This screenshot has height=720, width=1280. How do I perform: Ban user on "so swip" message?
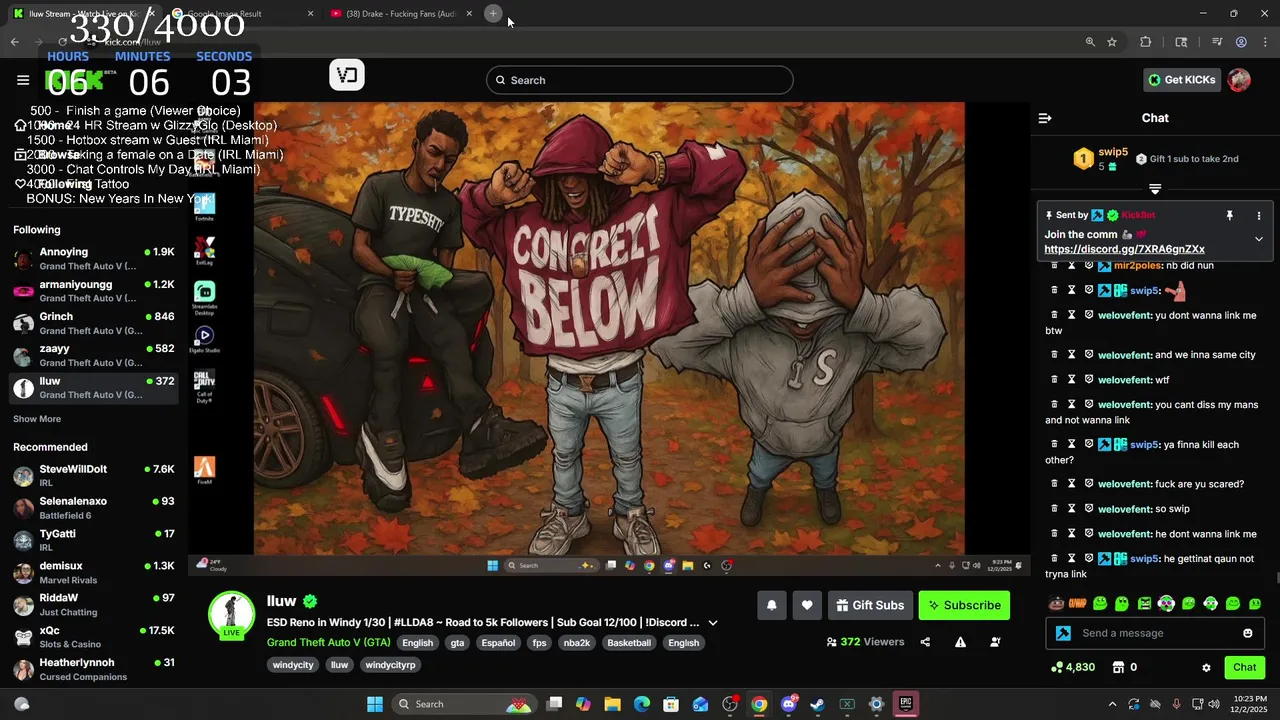coord(1089,509)
